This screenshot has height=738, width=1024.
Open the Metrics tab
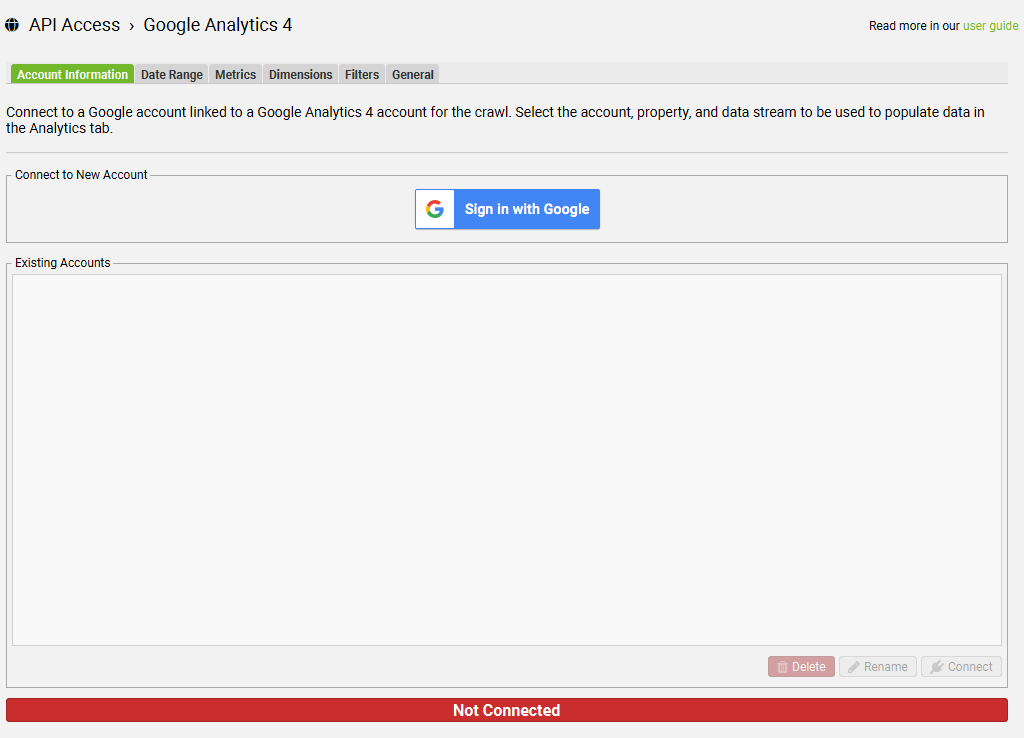coord(236,74)
